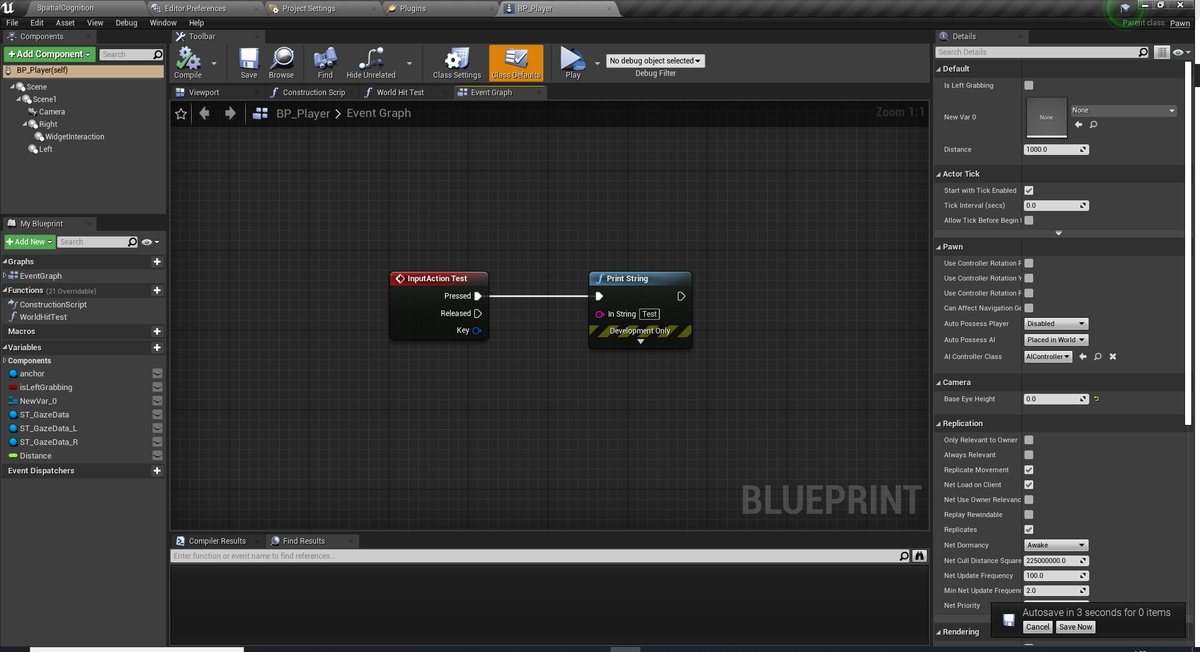Toggle Distance variable's editable eye
This screenshot has height=652, width=1200.
pos(157,455)
